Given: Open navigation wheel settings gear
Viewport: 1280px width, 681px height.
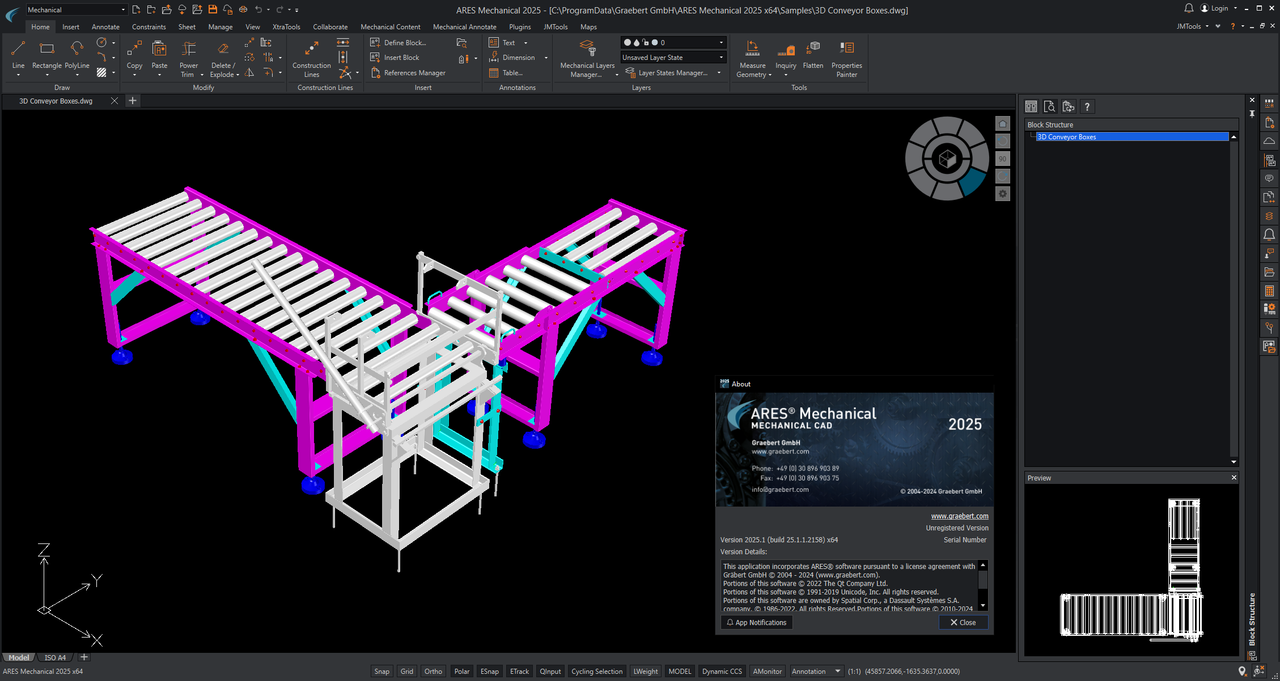Looking at the screenshot, I should click(1003, 193).
